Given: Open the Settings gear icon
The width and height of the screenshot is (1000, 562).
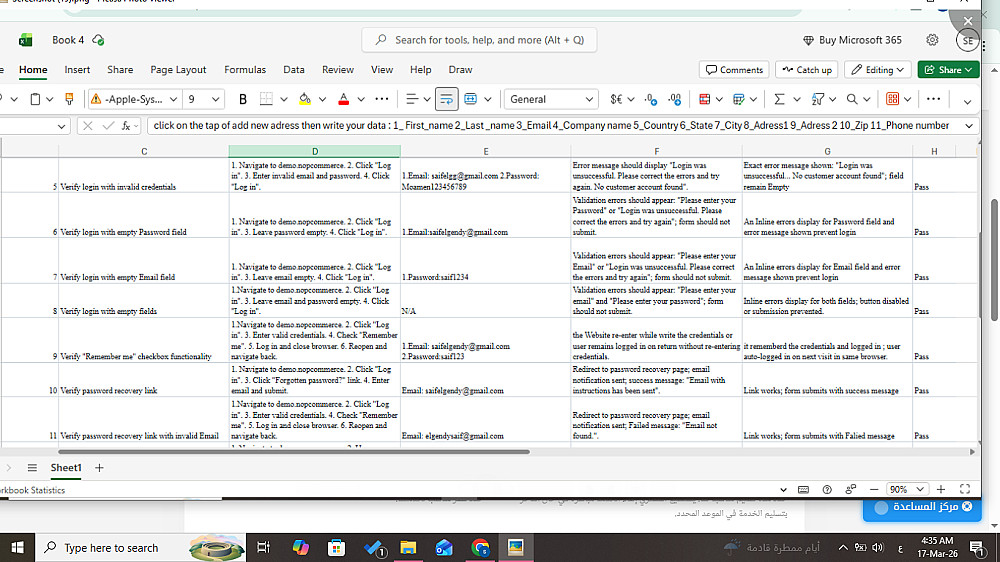Looking at the screenshot, I should pyautogui.click(x=932, y=40).
